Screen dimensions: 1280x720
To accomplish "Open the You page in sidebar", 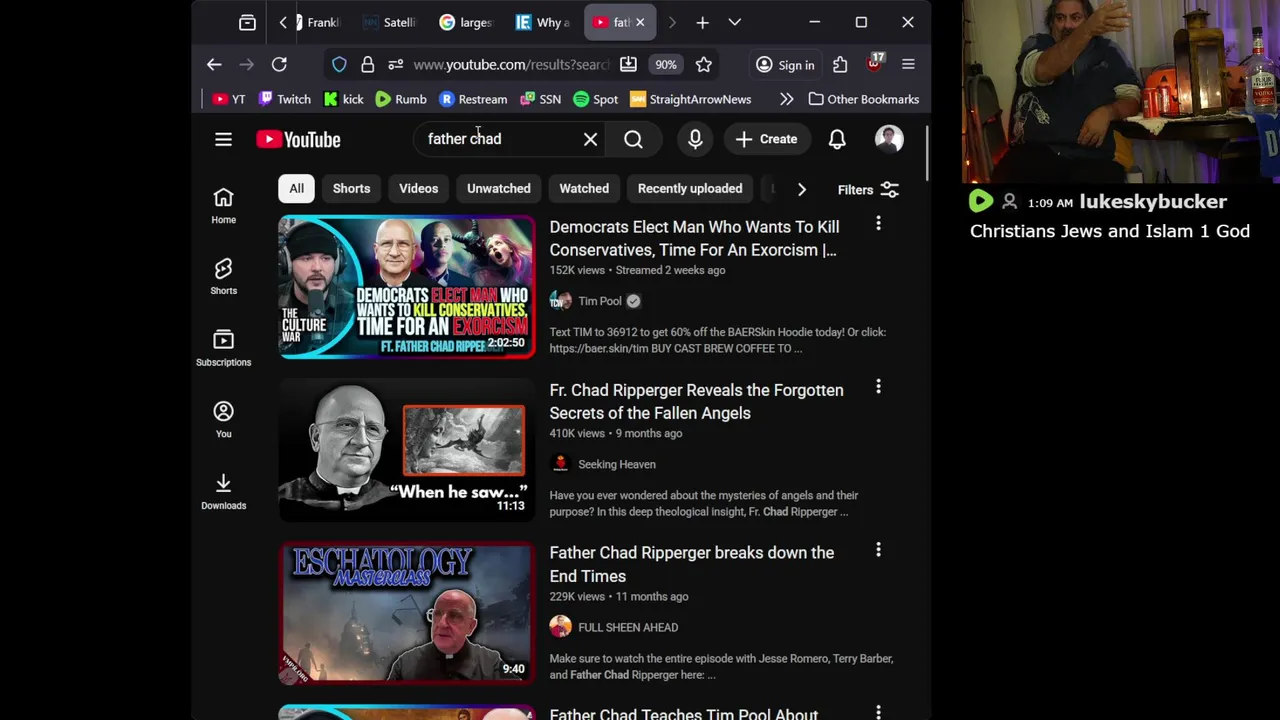I will pyautogui.click(x=223, y=420).
